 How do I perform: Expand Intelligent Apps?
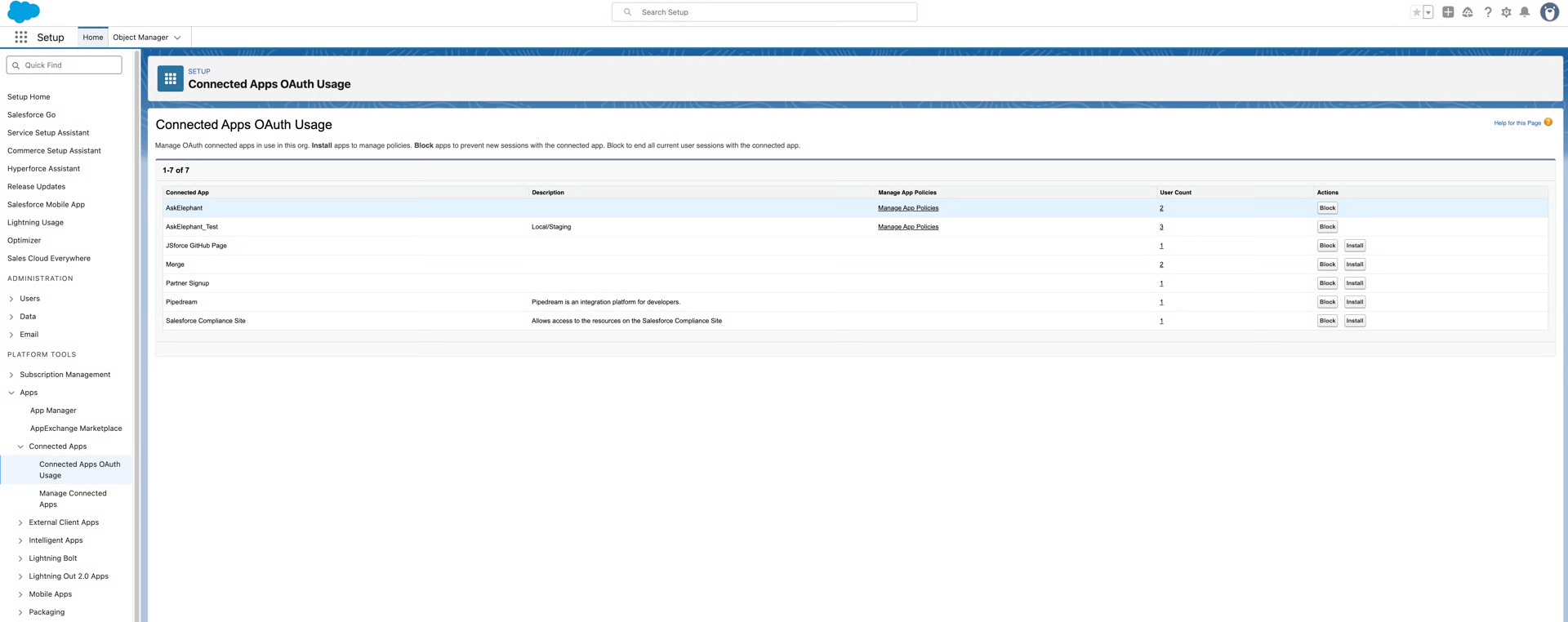[20, 540]
